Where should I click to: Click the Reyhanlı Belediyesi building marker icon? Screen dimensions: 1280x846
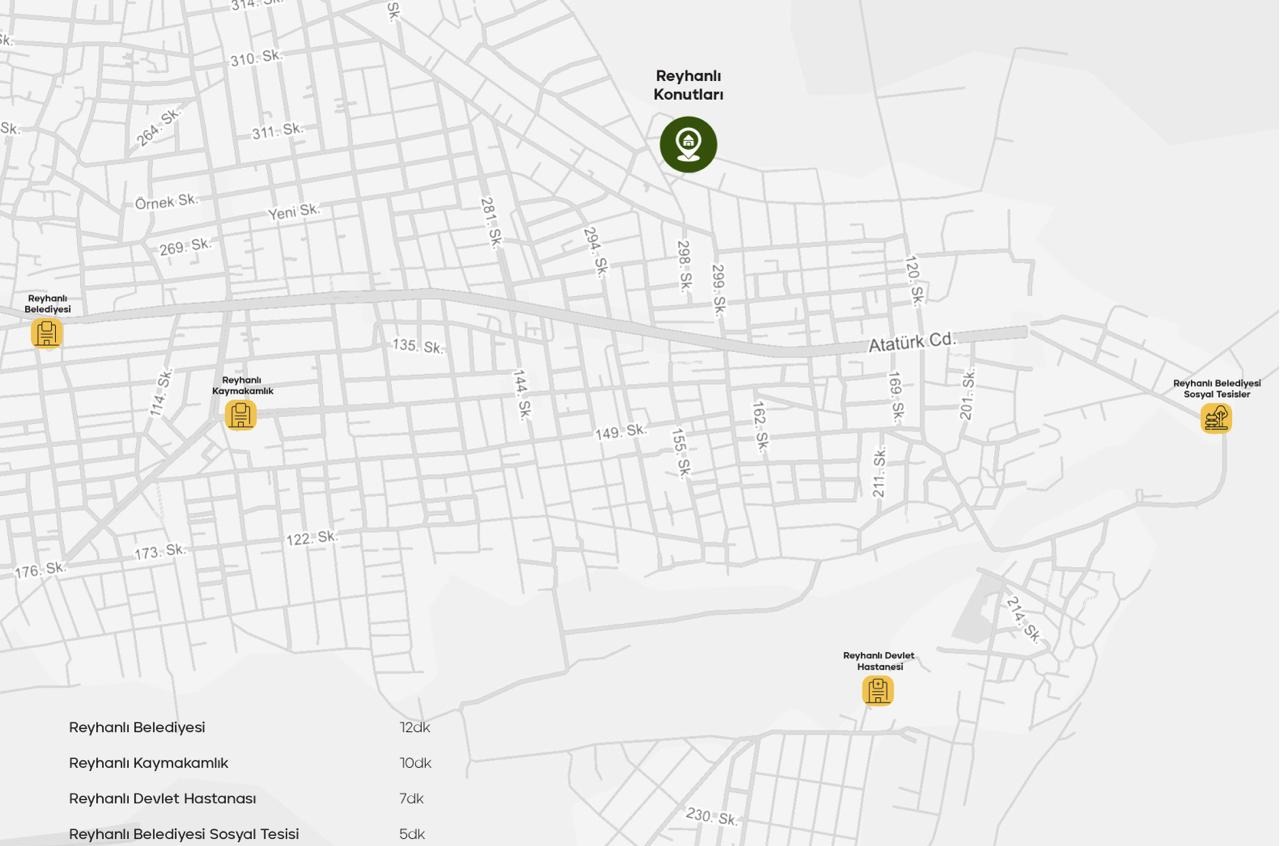tap(47, 333)
